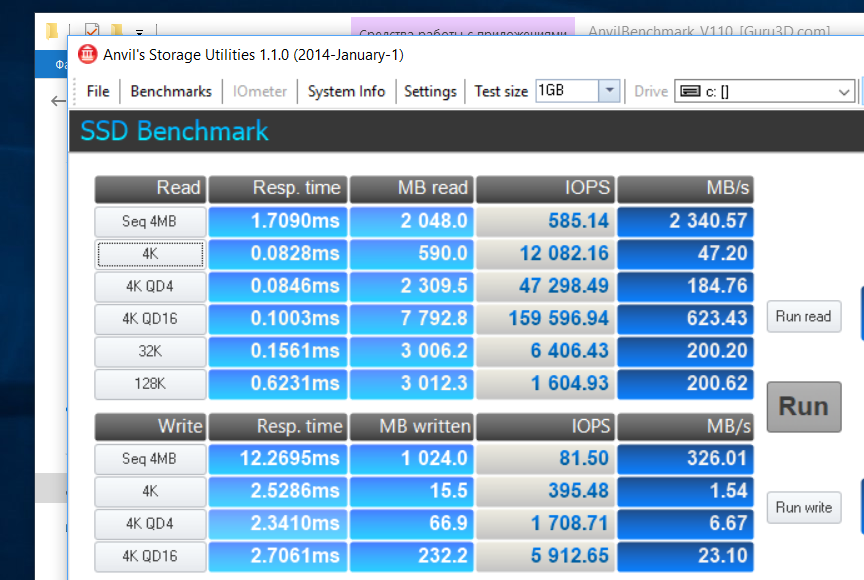Click the 66.9 MB written cell
Screen dimensions: 864x580
pos(411,524)
